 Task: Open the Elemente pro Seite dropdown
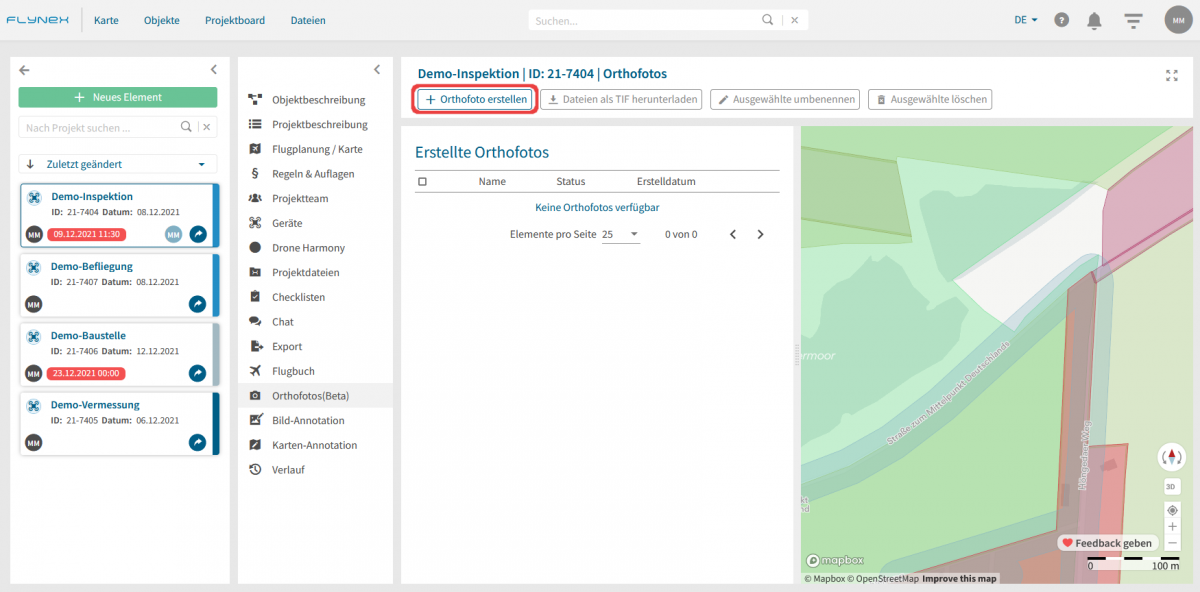(x=620, y=234)
